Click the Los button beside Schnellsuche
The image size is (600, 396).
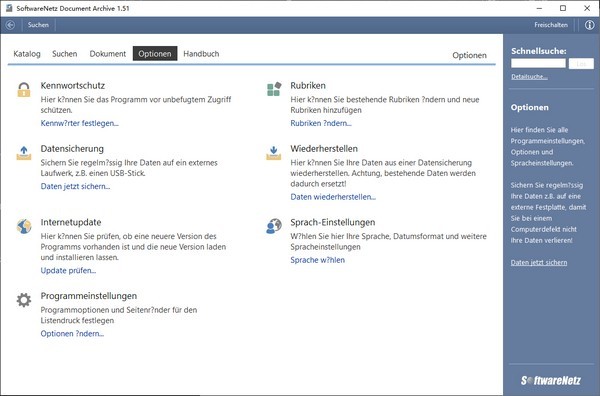click(581, 64)
